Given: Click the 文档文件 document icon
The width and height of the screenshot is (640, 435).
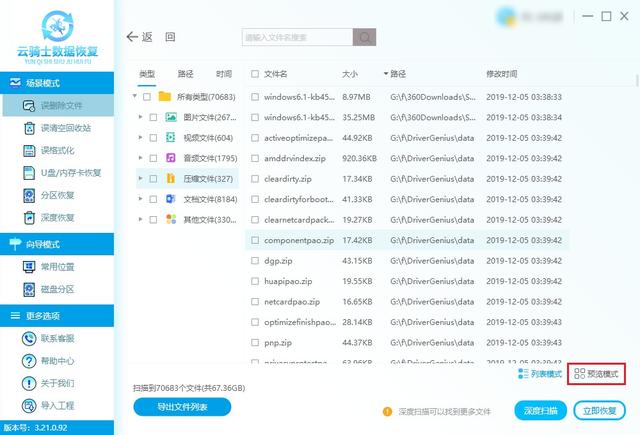Looking at the screenshot, I should click(171, 199).
